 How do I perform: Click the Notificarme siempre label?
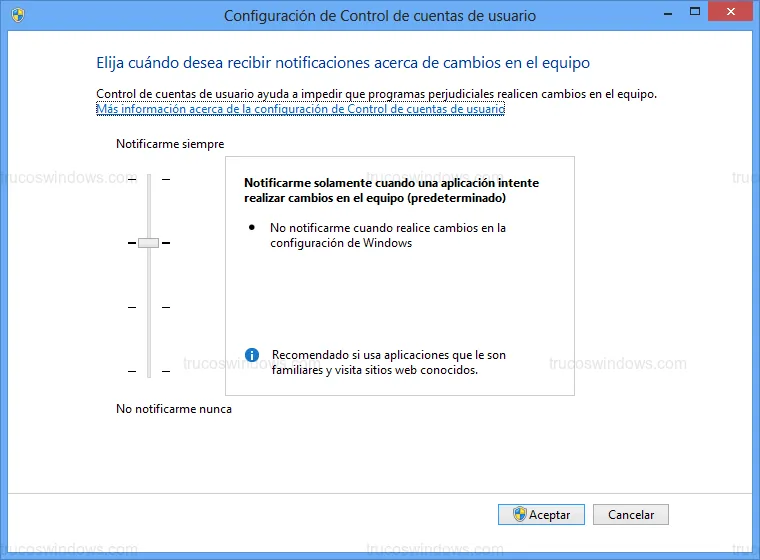pyautogui.click(x=170, y=144)
